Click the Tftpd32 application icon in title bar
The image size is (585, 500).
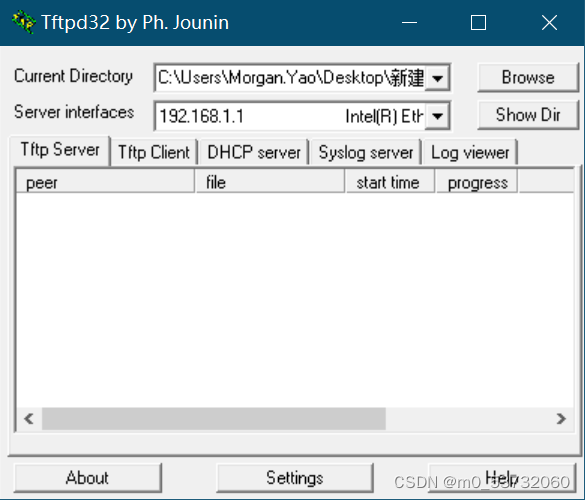click(x=23, y=22)
